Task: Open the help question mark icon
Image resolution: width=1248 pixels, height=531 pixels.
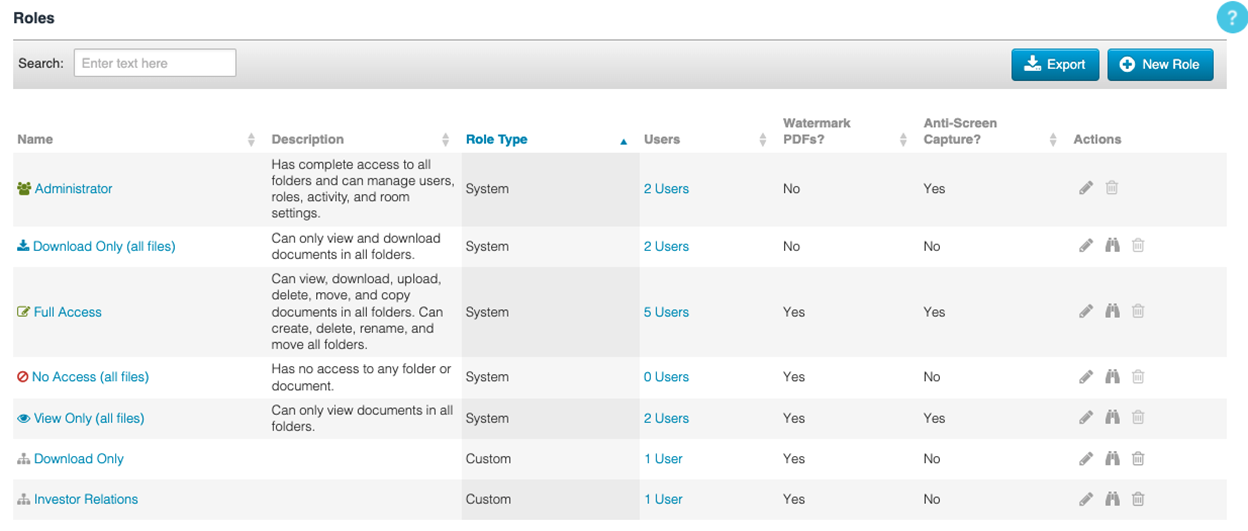Action: [x=1232, y=17]
